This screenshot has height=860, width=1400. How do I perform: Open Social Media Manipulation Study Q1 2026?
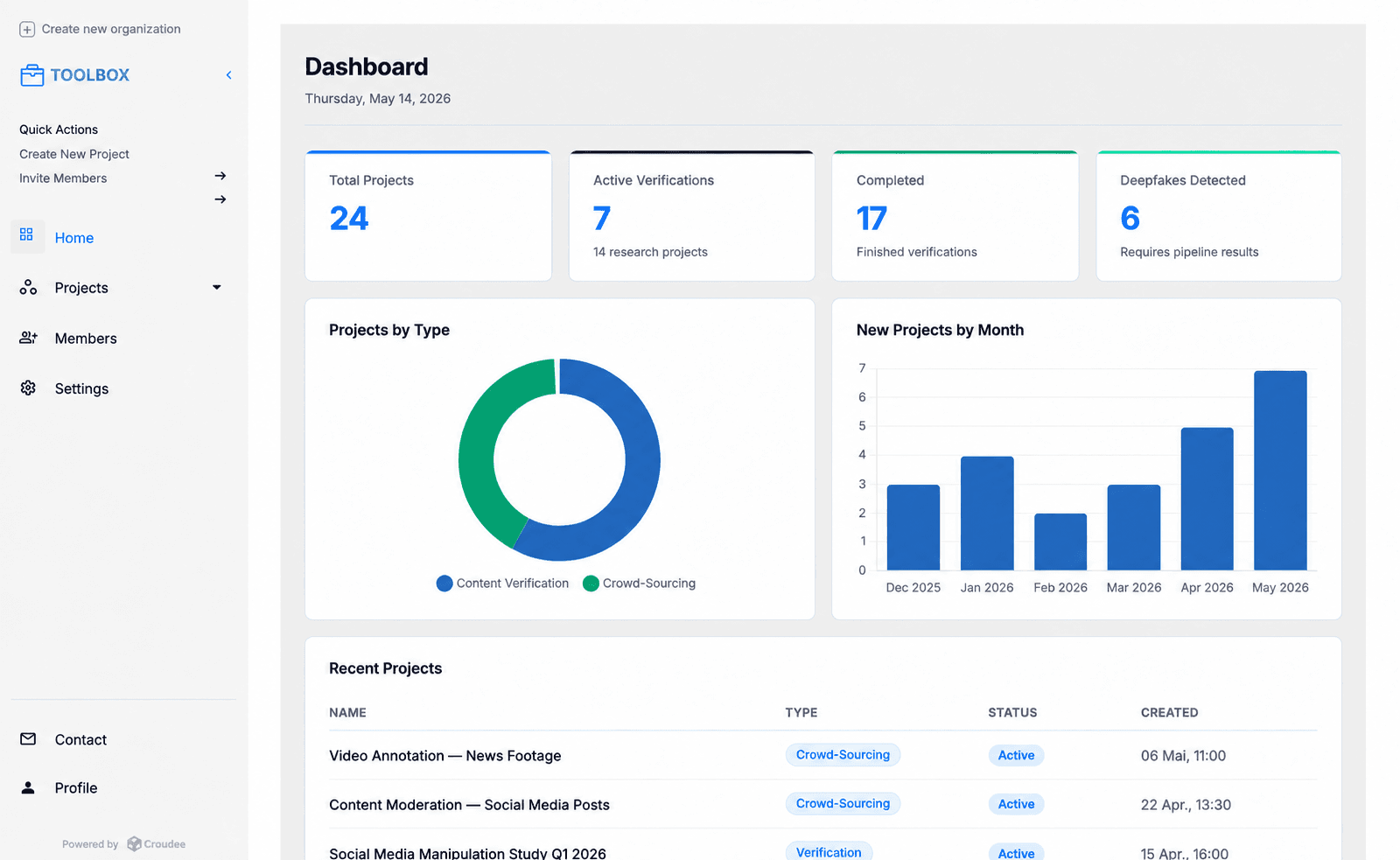point(467,853)
